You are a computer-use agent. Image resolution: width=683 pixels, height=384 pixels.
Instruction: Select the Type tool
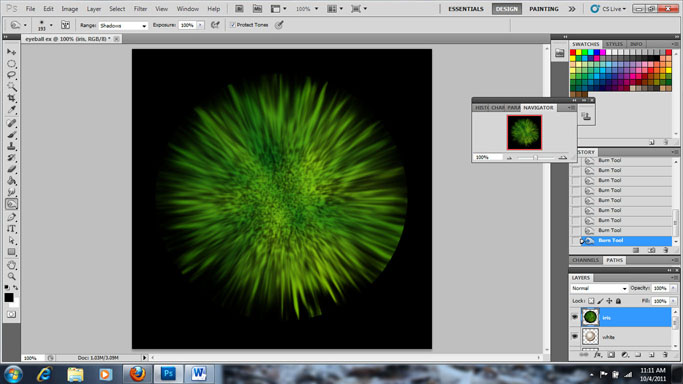coord(11,229)
